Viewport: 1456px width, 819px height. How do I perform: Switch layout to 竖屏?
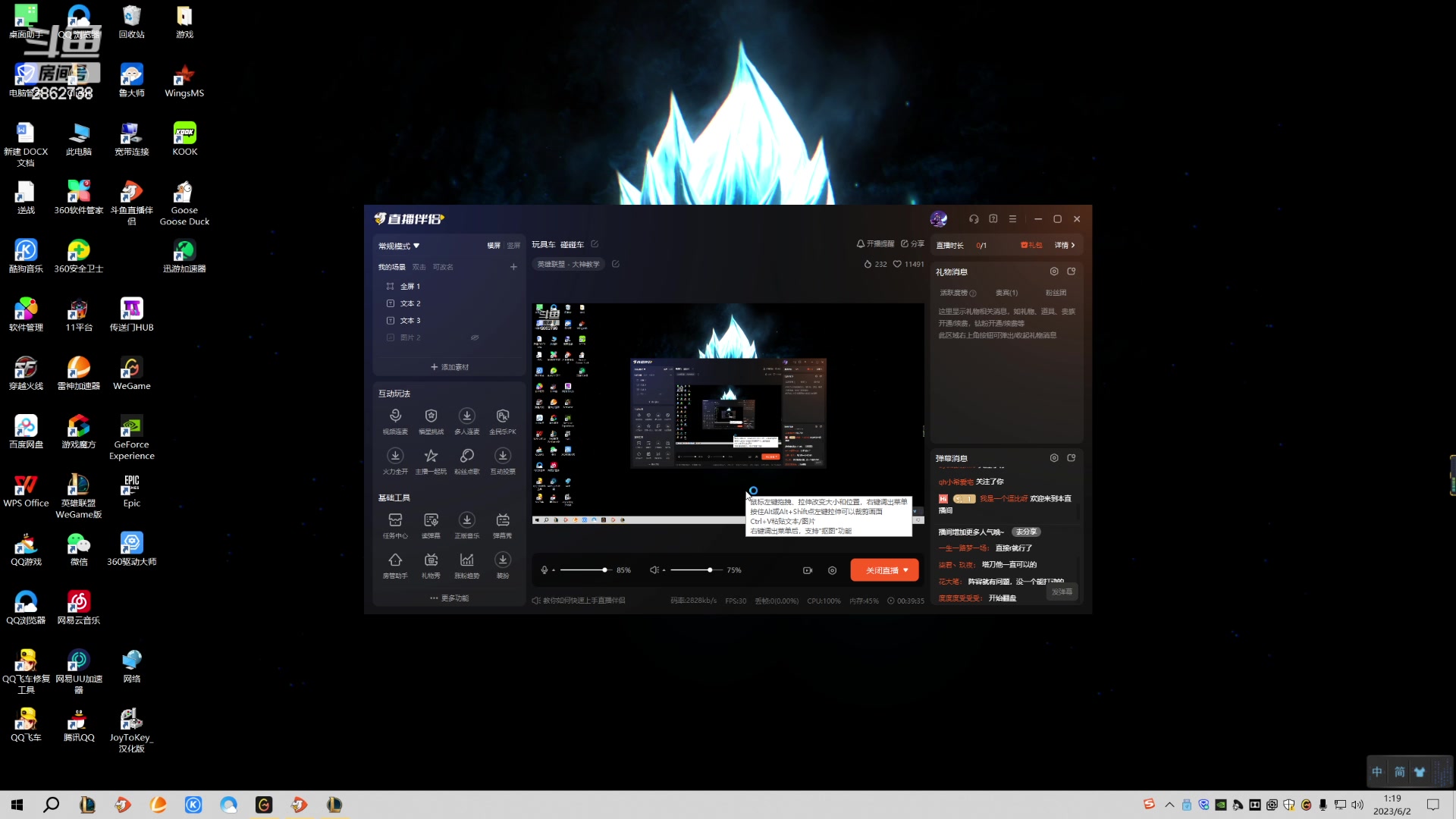click(513, 246)
